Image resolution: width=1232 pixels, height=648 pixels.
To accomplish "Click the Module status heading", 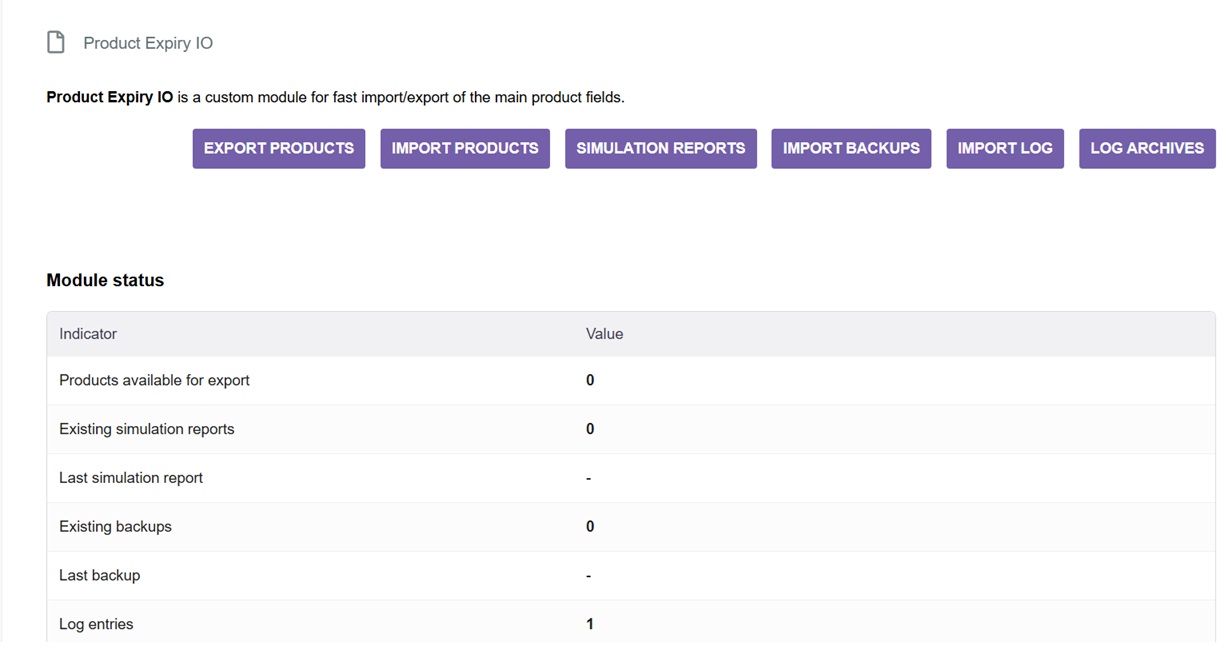I will click(105, 281).
